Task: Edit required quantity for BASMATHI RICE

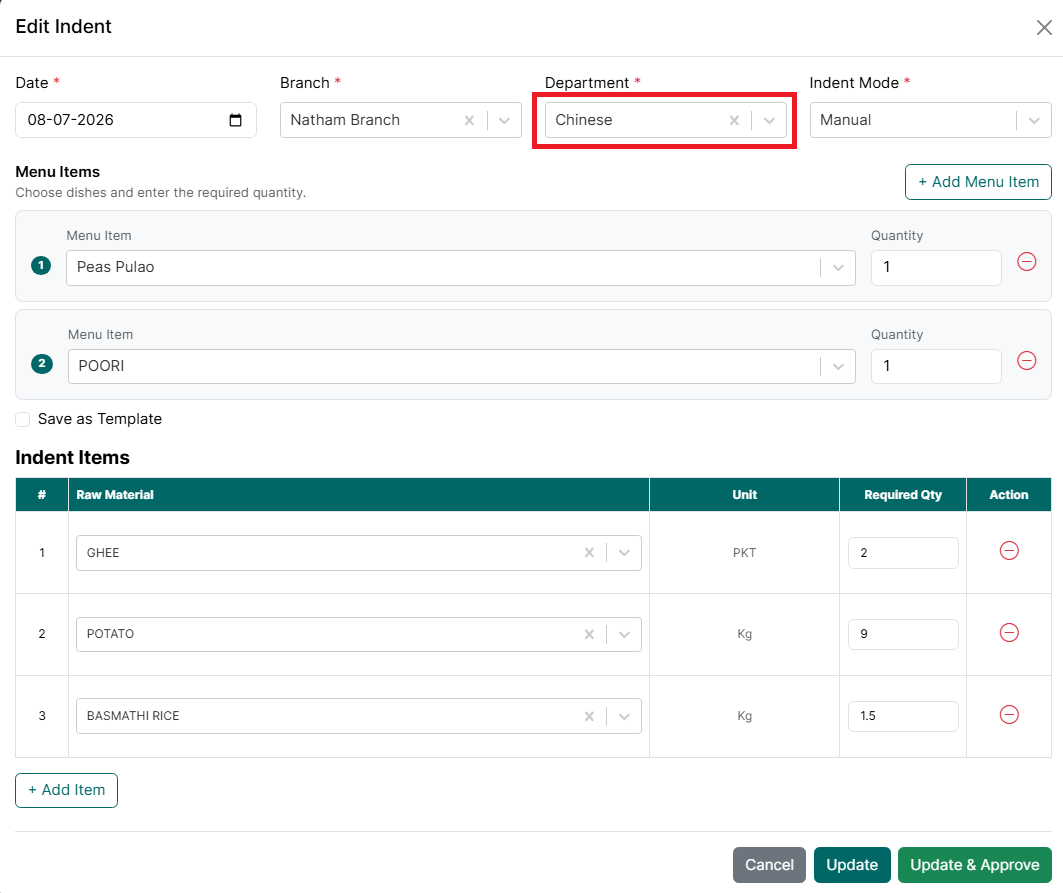Action: (903, 716)
